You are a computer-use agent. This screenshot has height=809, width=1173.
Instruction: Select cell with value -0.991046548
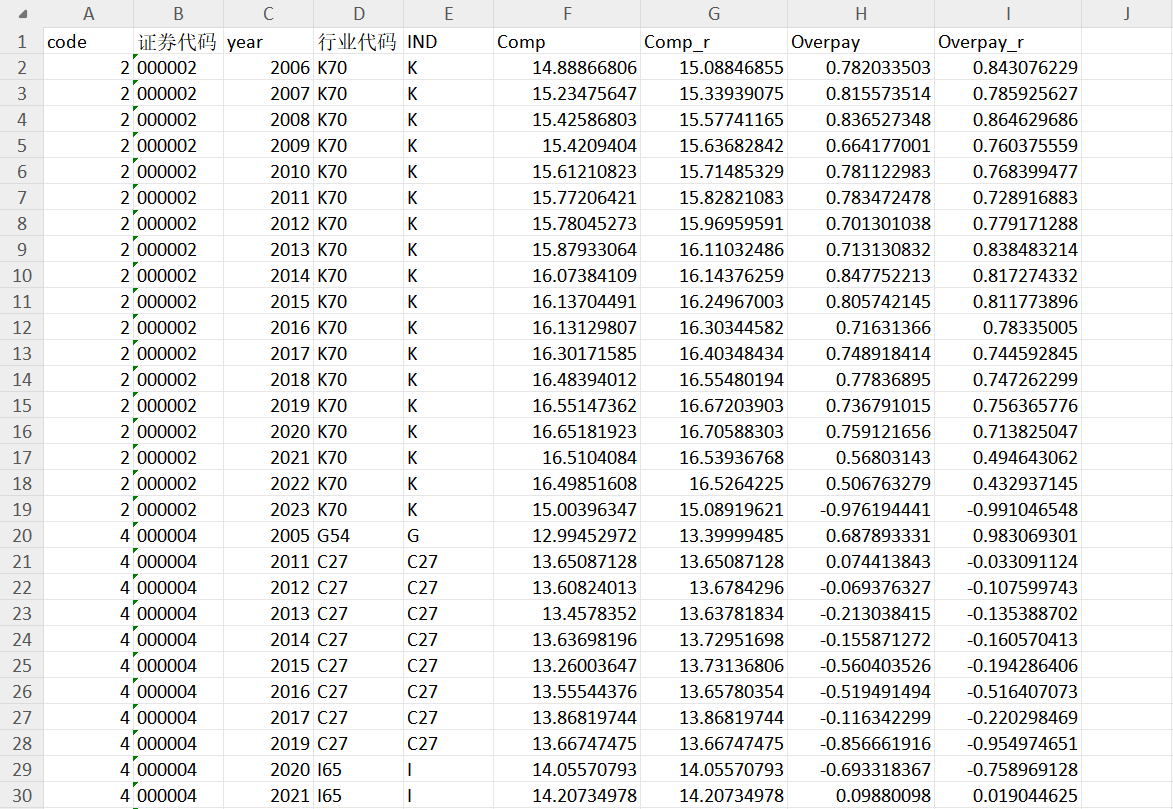point(1008,510)
